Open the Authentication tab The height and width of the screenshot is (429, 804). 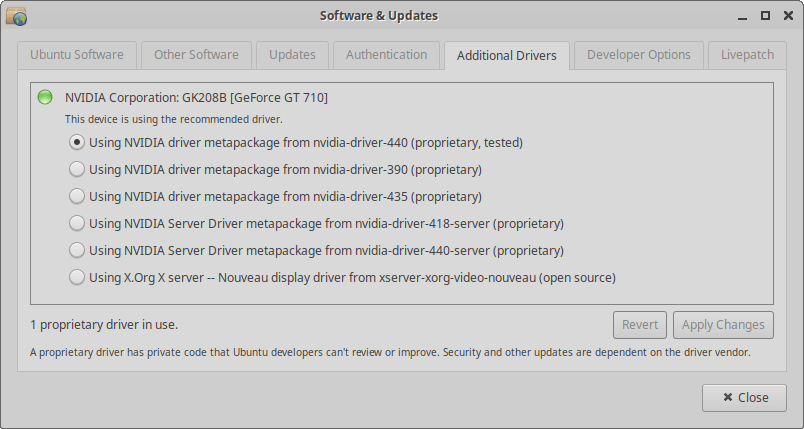point(387,55)
